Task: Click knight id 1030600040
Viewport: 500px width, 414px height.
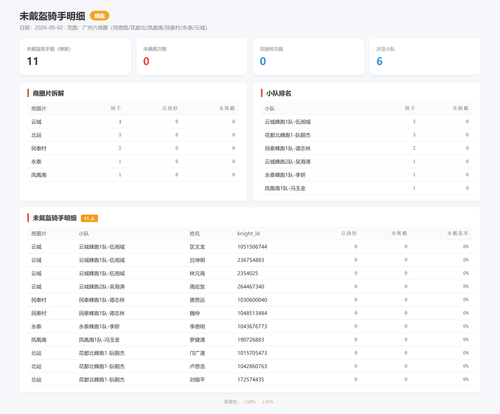Action: point(252,300)
